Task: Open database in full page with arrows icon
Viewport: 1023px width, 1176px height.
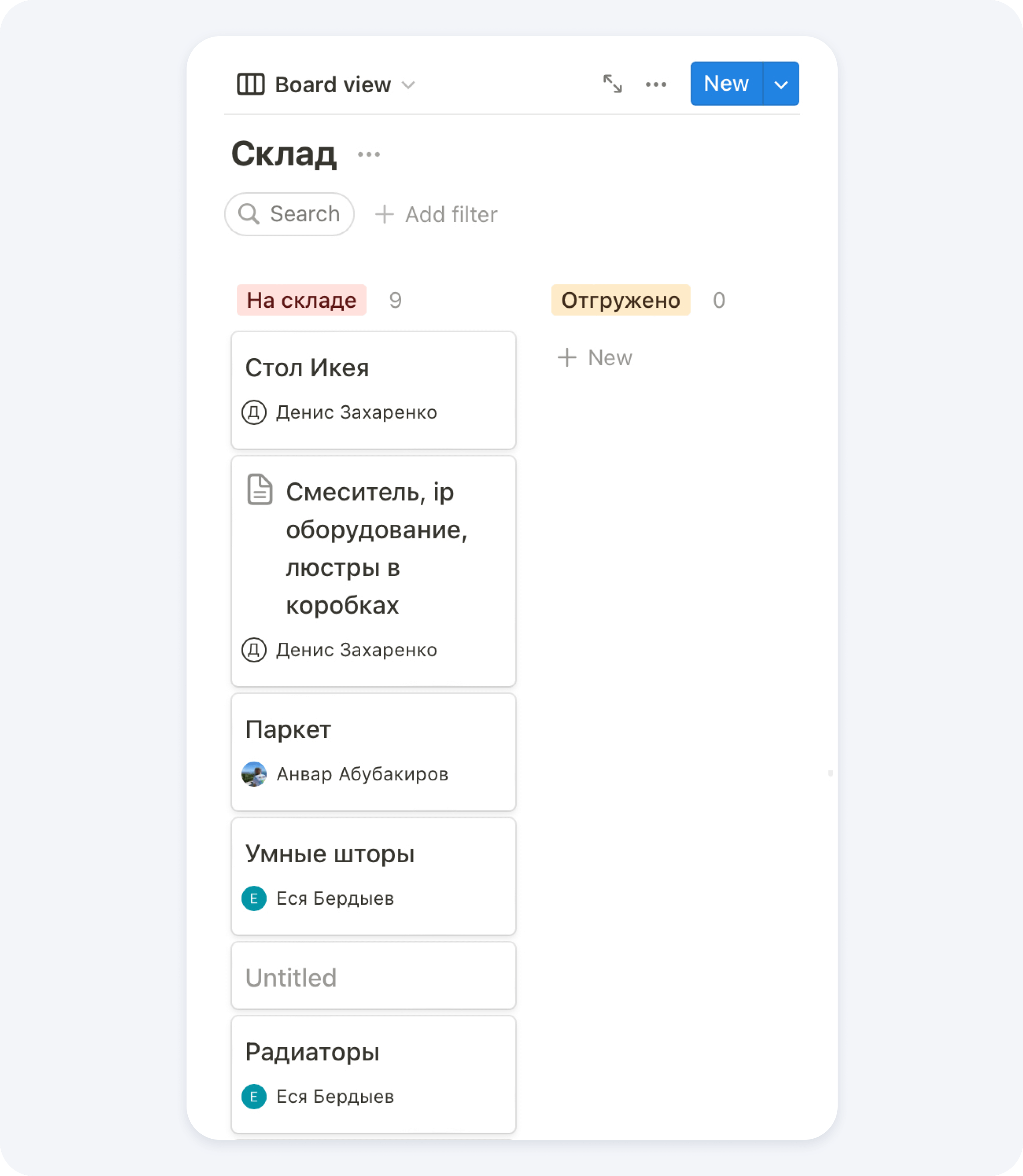Action: click(613, 84)
